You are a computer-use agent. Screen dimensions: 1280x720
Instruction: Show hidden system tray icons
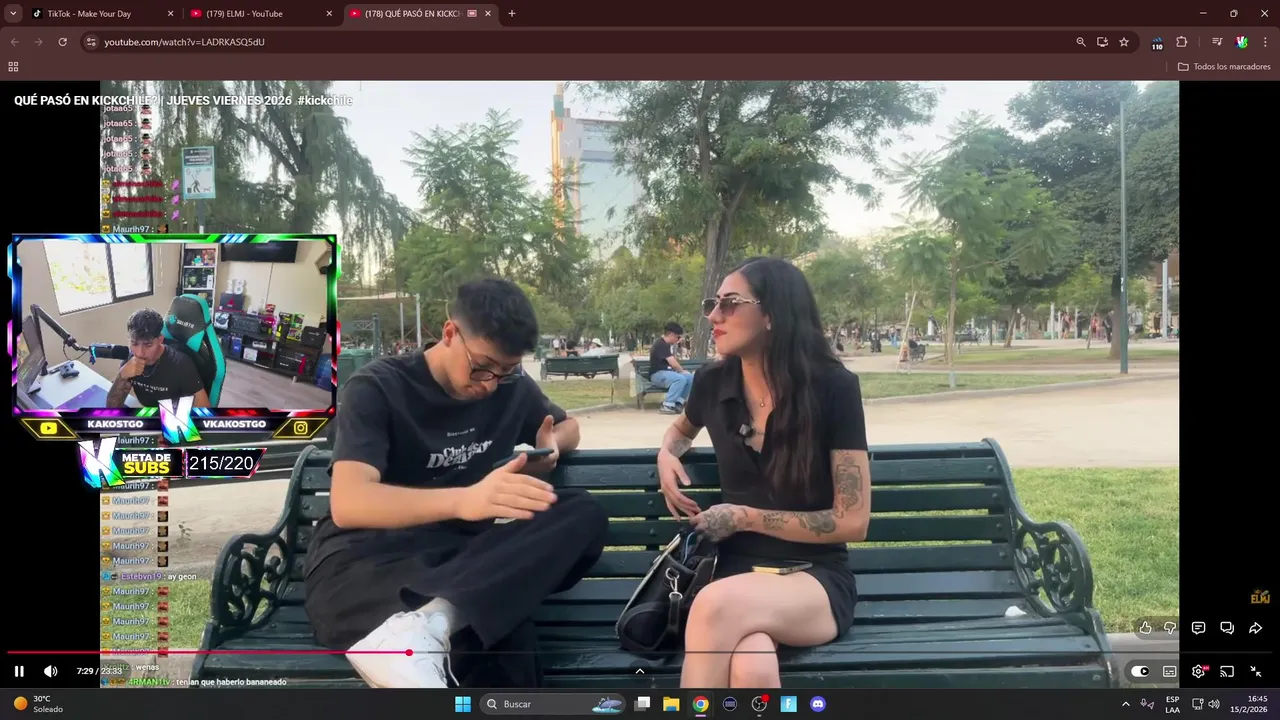click(x=1126, y=704)
